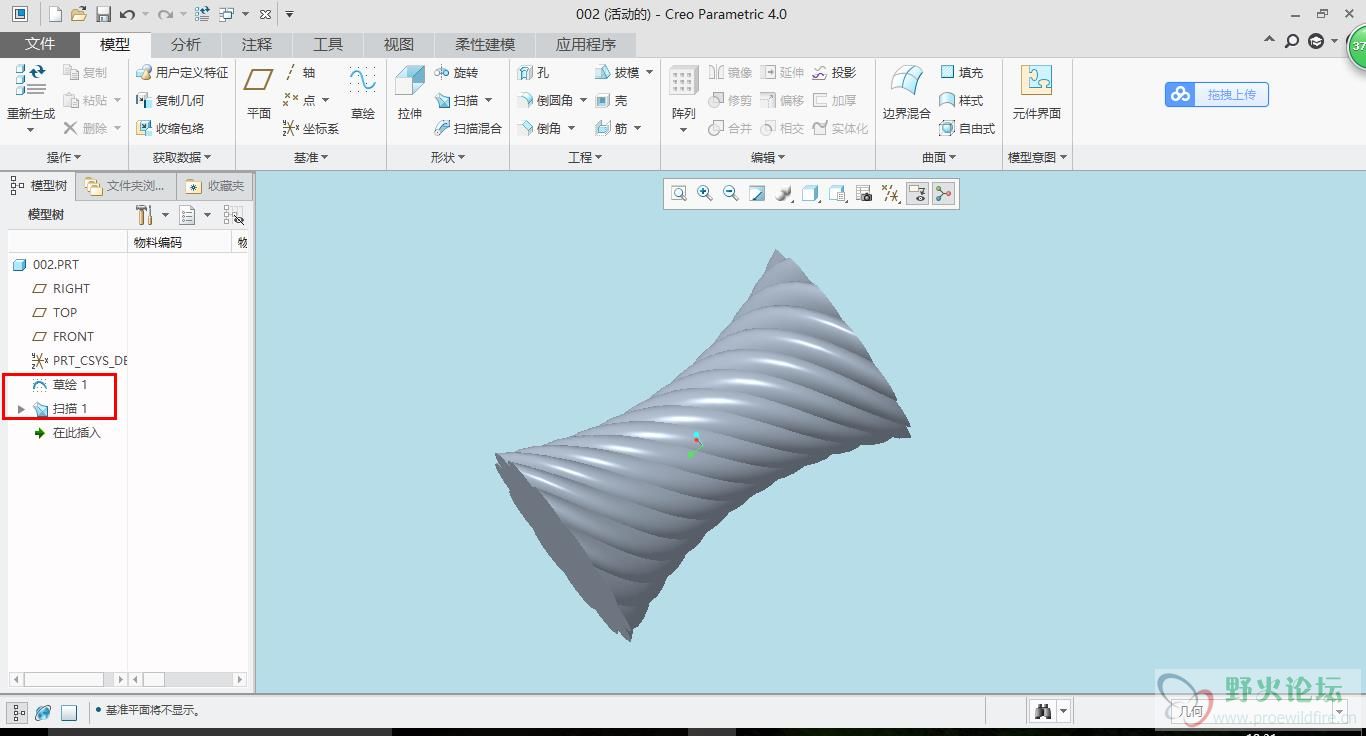Select the 轴 axis tool
The image size is (1366, 736).
click(x=299, y=72)
